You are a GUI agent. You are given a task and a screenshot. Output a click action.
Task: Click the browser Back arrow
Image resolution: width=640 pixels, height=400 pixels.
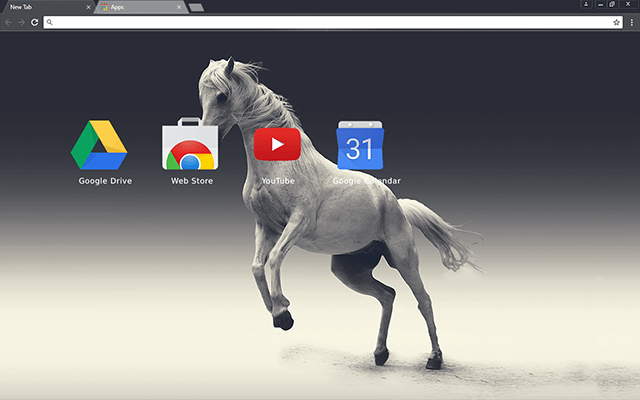click(9, 22)
